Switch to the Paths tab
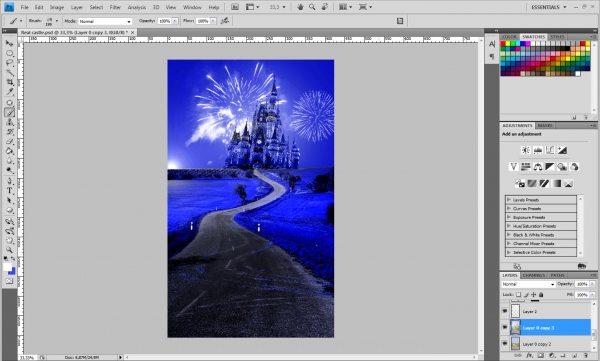 [x=557, y=275]
